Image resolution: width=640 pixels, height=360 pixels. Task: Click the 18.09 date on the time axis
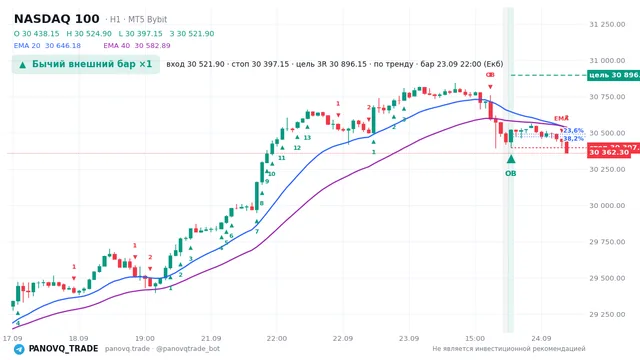click(x=78, y=338)
